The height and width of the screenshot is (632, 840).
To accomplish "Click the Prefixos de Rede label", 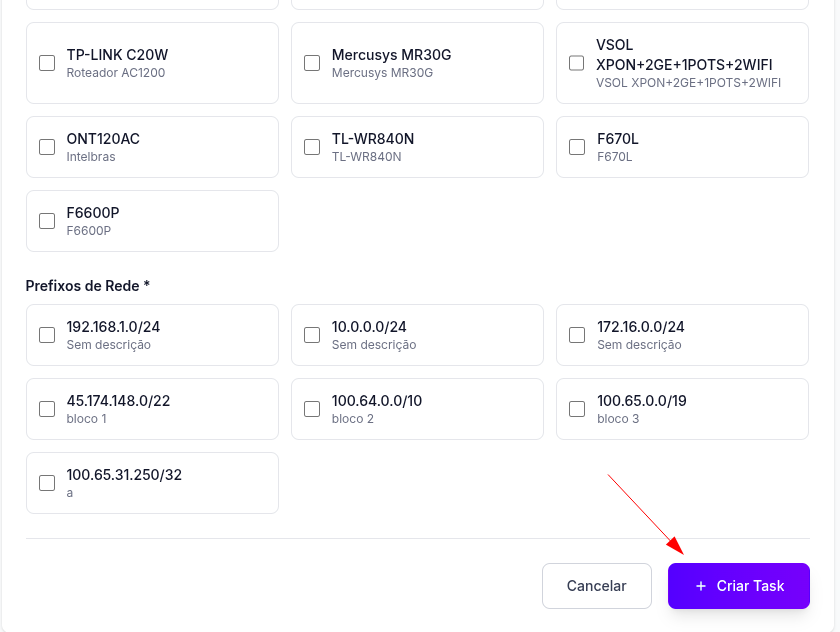I will pyautogui.click(x=87, y=286).
